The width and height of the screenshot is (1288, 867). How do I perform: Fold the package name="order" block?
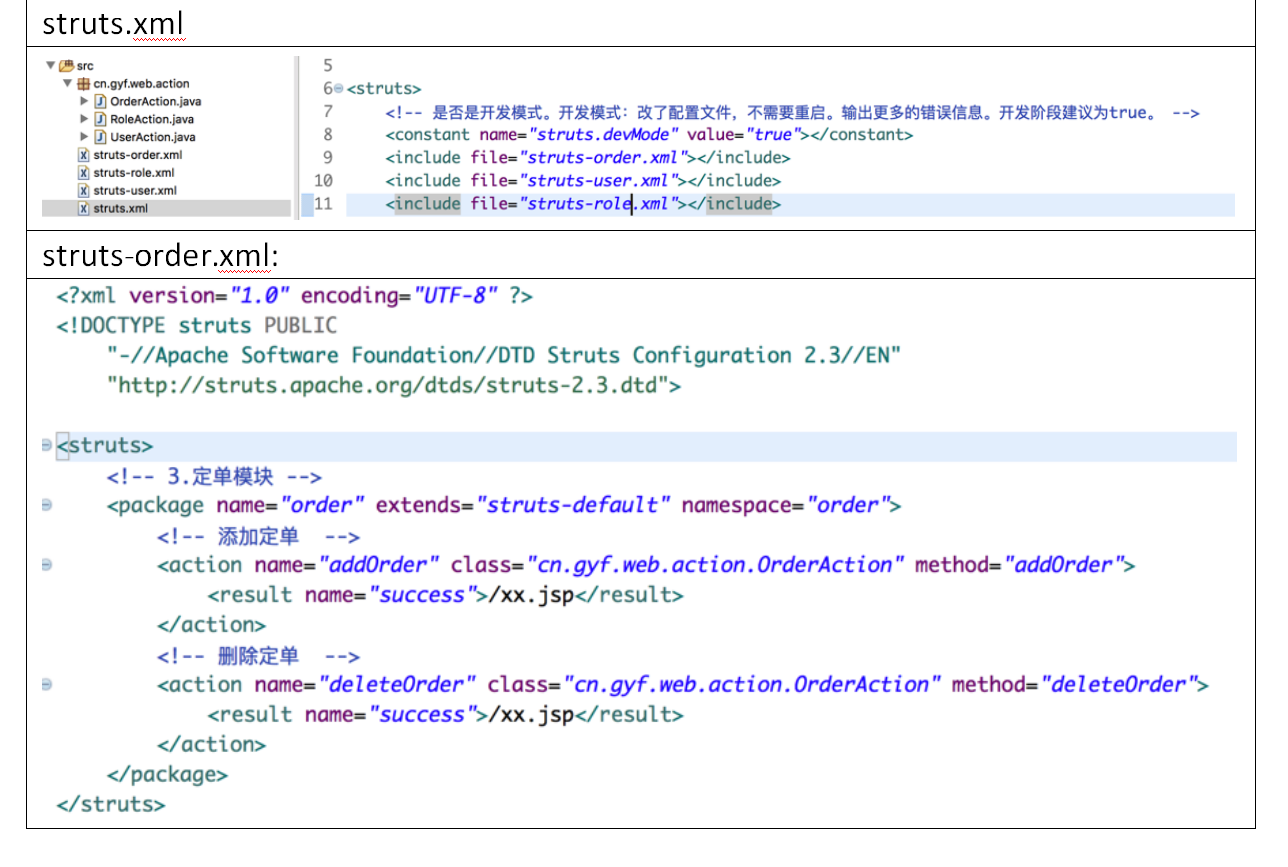(x=47, y=506)
